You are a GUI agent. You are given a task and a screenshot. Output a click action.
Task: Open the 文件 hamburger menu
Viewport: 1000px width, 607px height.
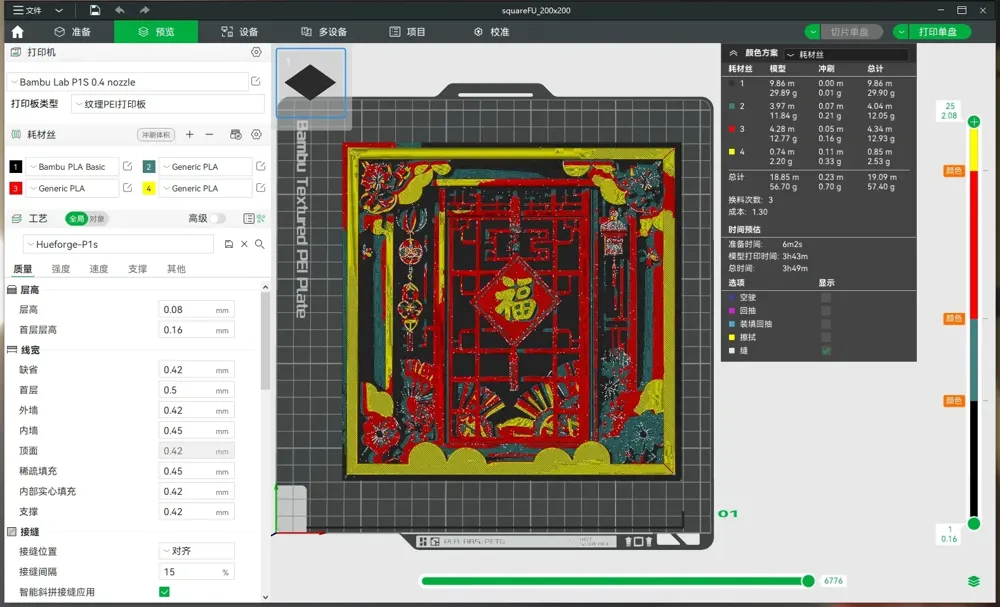[x=27, y=10]
